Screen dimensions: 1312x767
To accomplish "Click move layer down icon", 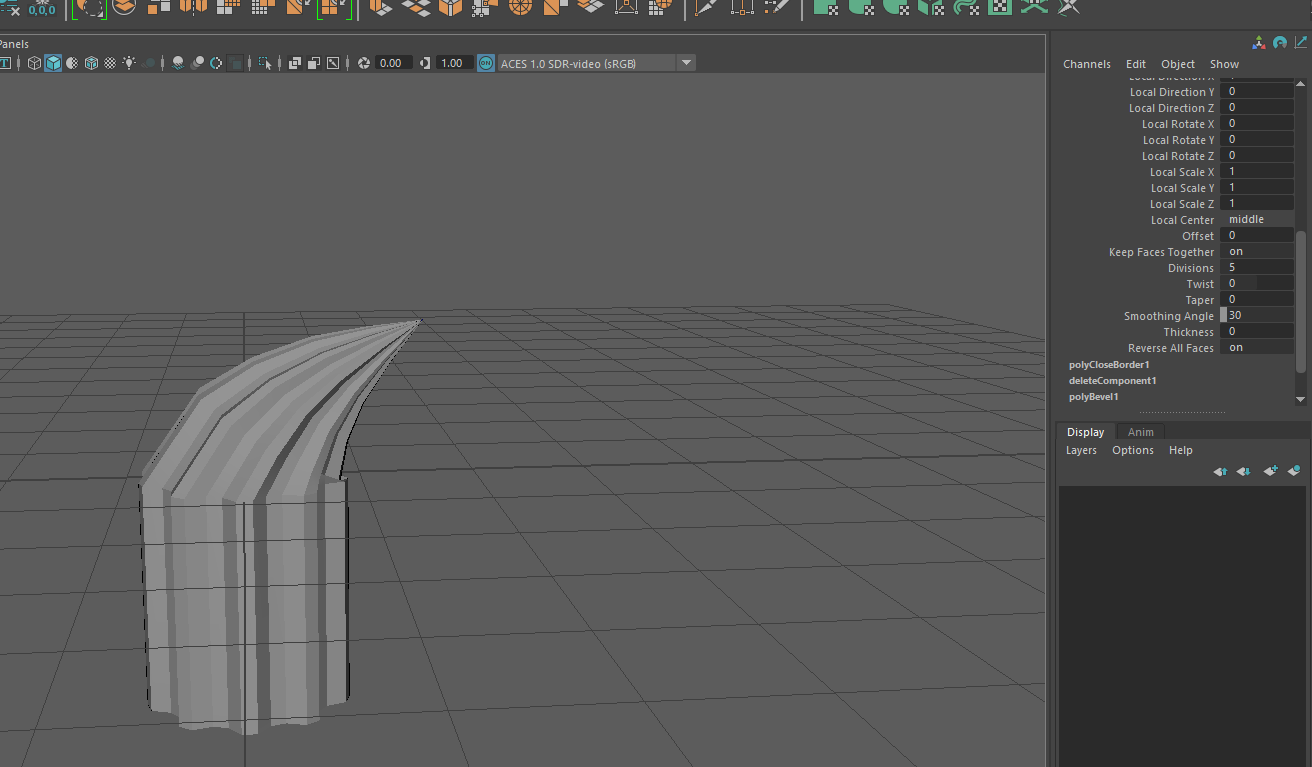I will 1243,471.
